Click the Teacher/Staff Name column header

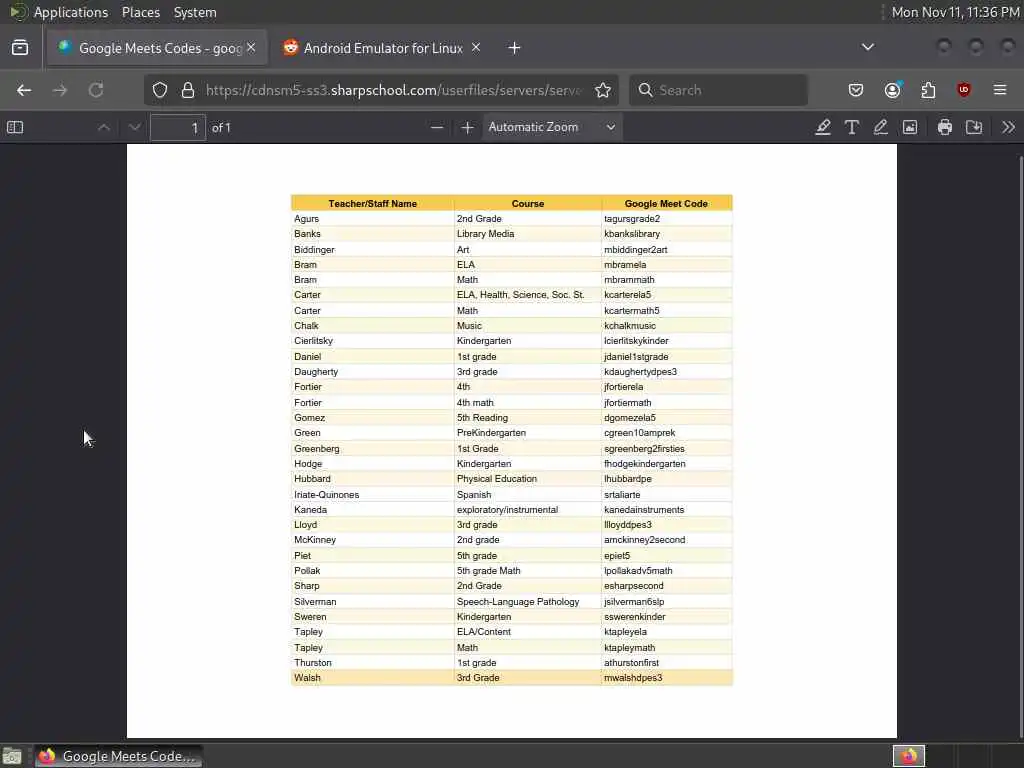pyautogui.click(x=372, y=204)
